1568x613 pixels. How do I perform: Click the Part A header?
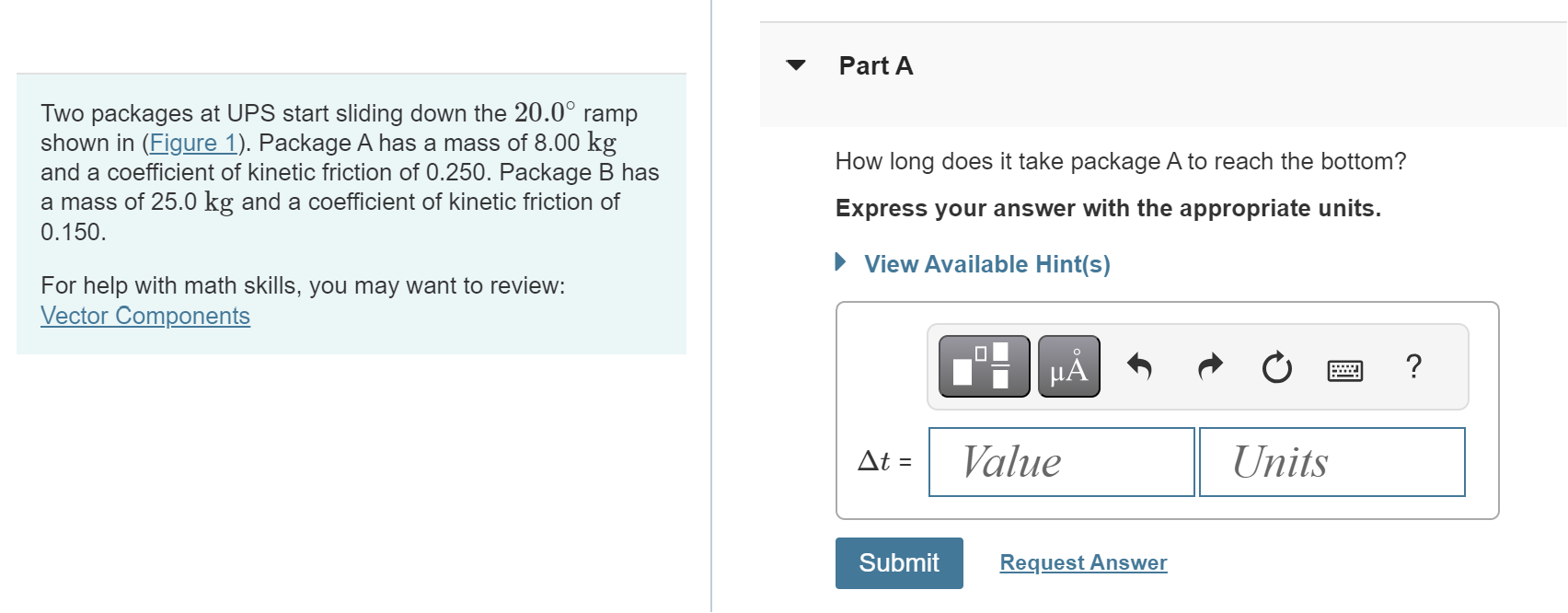(x=873, y=65)
